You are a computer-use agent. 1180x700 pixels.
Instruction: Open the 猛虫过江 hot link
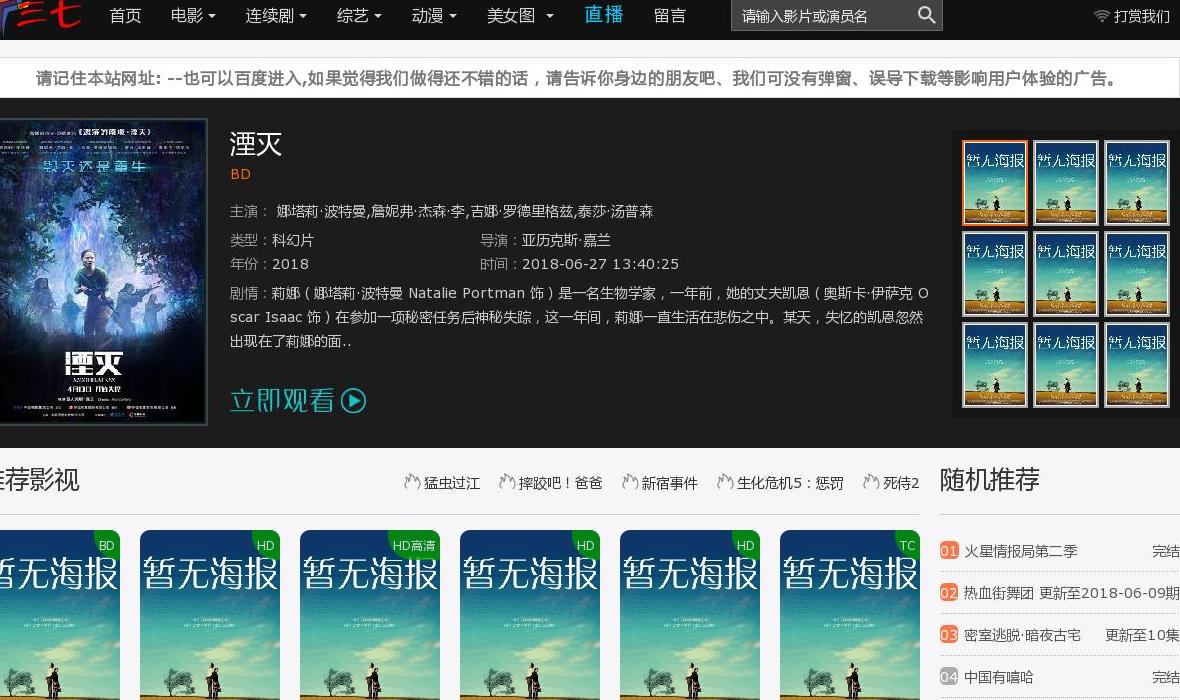coord(452,482)
